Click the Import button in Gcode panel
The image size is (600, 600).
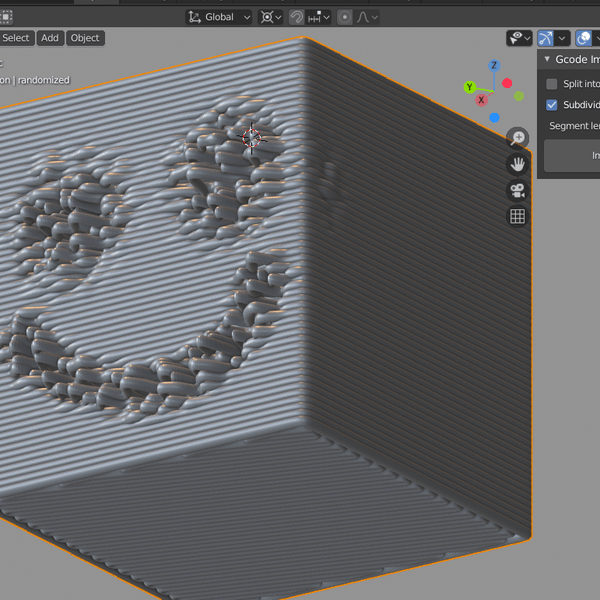point(572,155)
